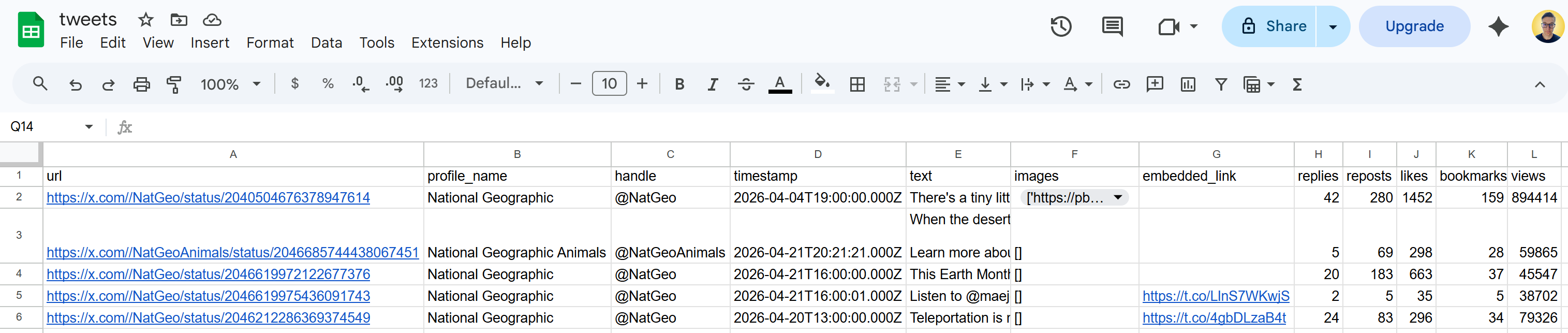Image resolution: width=1568 pixels, height=333 pixels.
Task: Start a Meet call camera icon
Action: pyautogui.click(x=1168, y=26)
